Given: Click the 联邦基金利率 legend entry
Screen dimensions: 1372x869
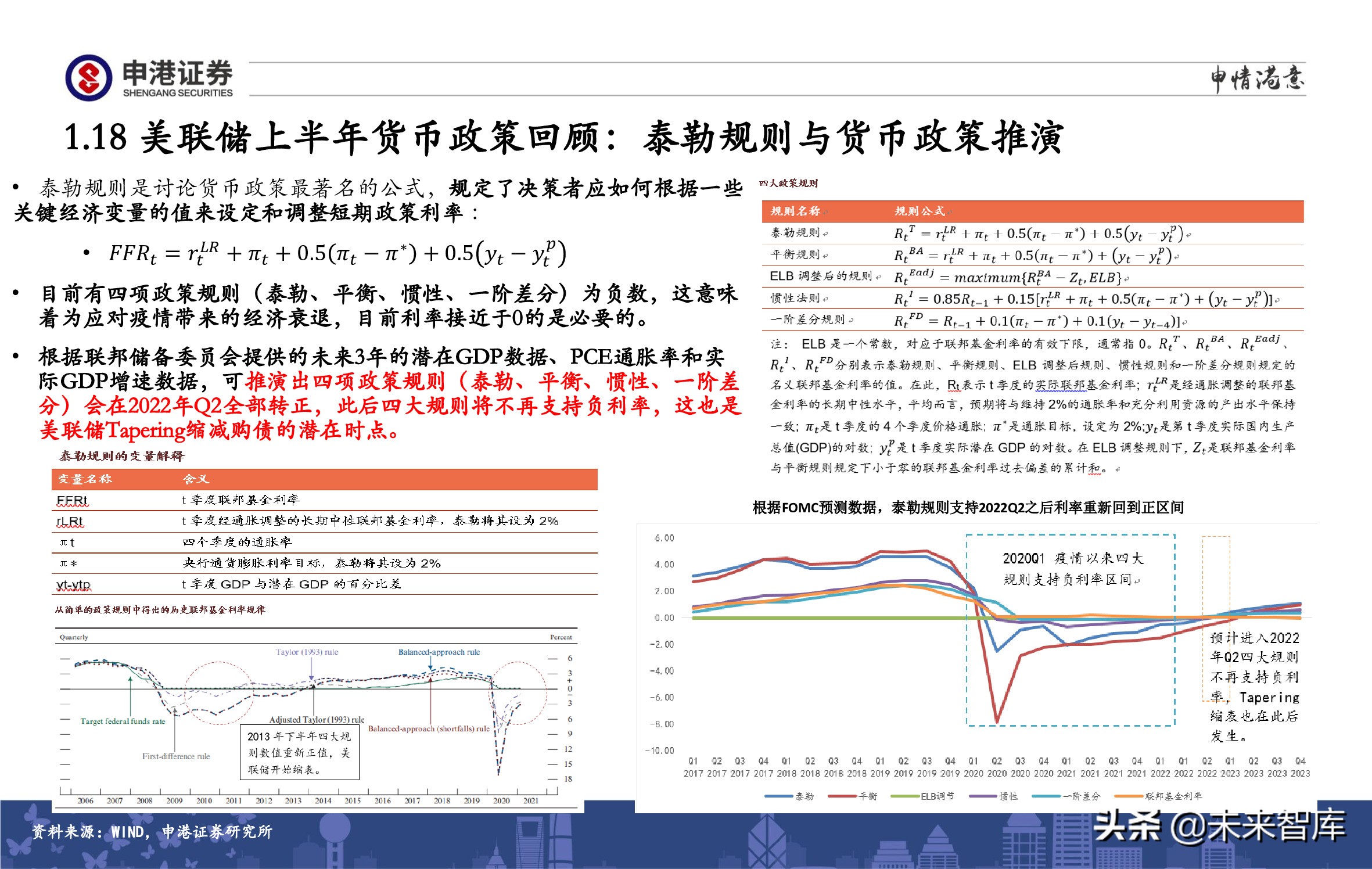Looking at the screenshot, I should [1158, 796].
